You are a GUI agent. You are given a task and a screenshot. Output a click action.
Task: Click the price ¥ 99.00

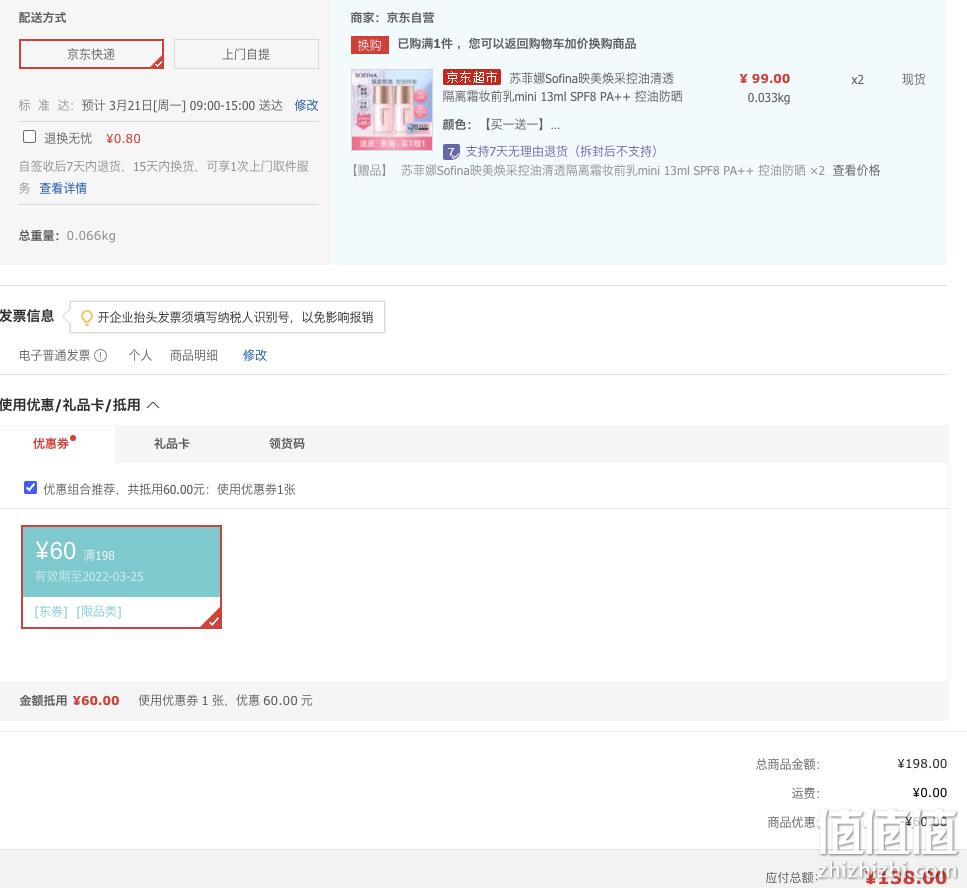pos(765,78)
